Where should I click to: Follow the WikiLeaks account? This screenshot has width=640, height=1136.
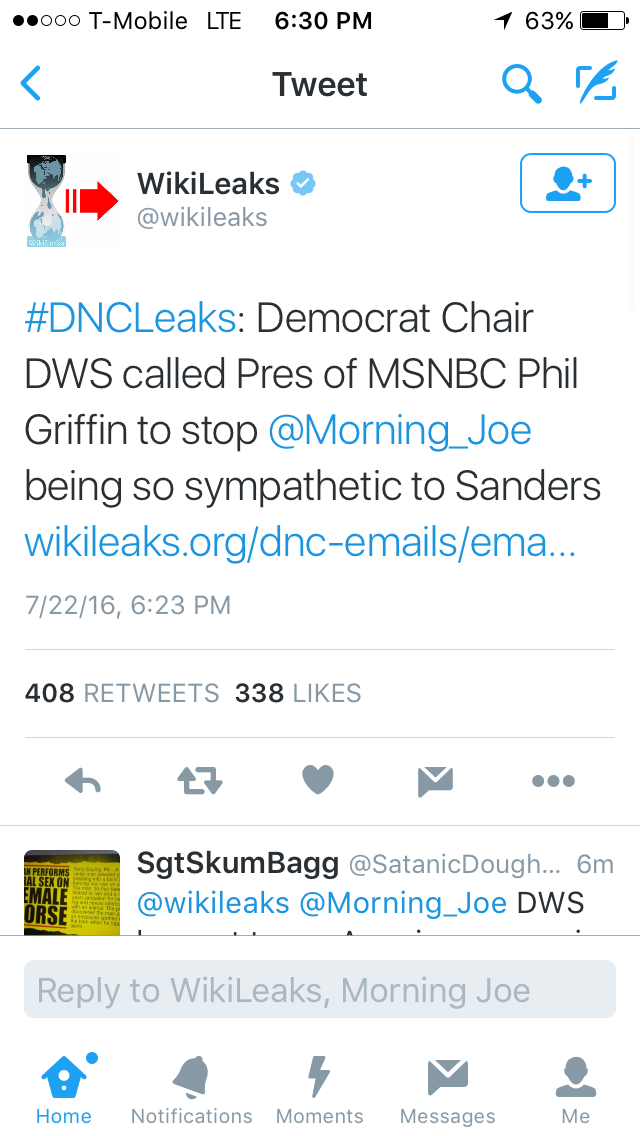point(567,183)
